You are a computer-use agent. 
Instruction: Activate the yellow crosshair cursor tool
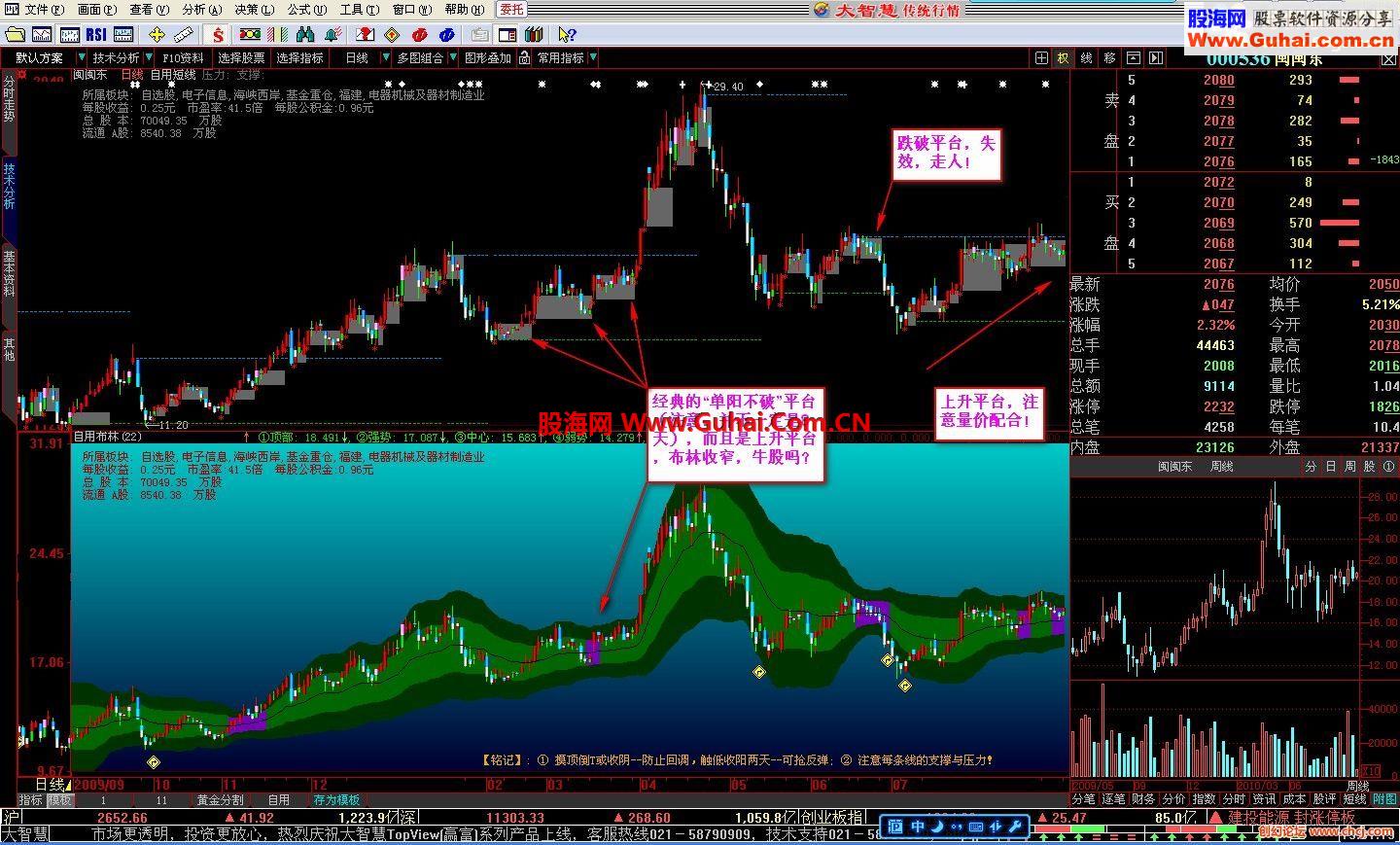pyautogui.click(x=157, y=35)
